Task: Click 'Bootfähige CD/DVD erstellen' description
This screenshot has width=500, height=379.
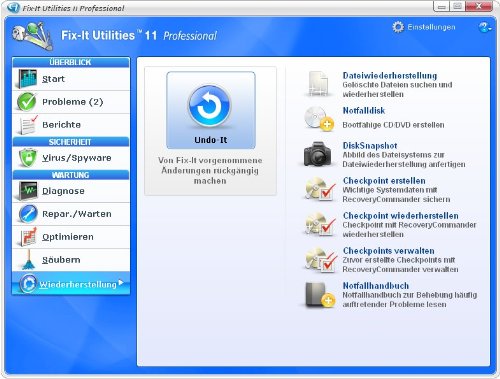Action: click(393, 125)
